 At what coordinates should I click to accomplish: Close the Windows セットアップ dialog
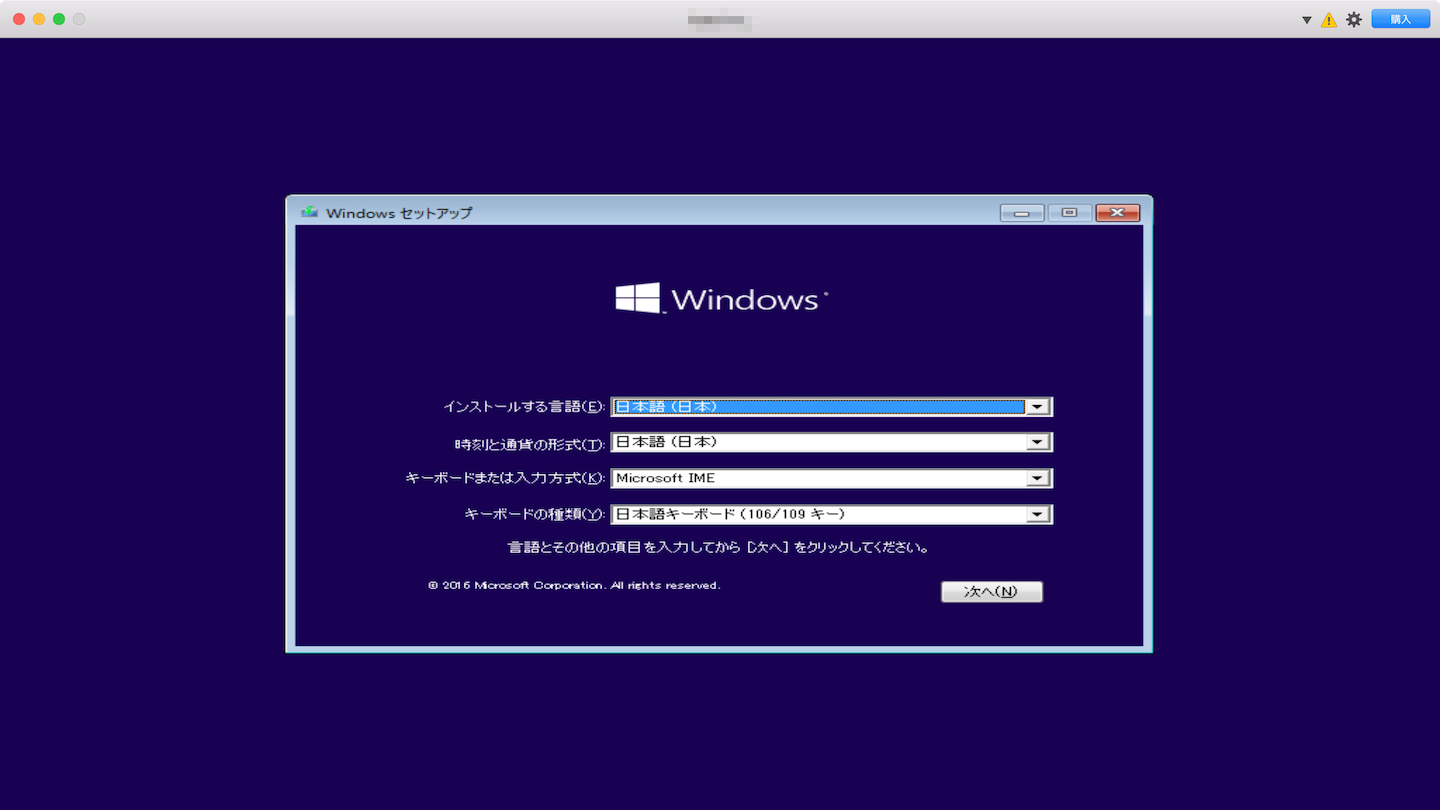click(1118, 213)
